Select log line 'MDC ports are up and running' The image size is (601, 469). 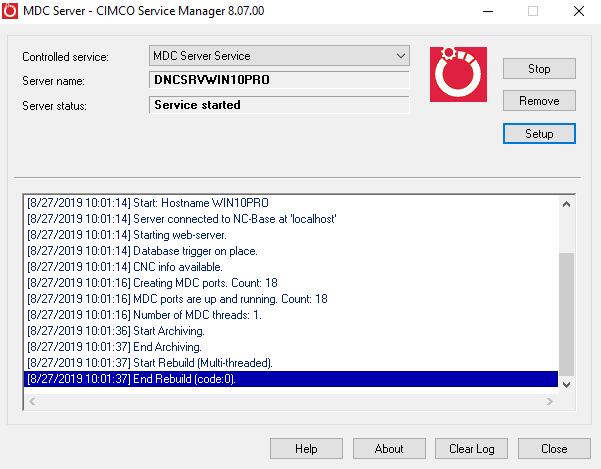point(291,299)
